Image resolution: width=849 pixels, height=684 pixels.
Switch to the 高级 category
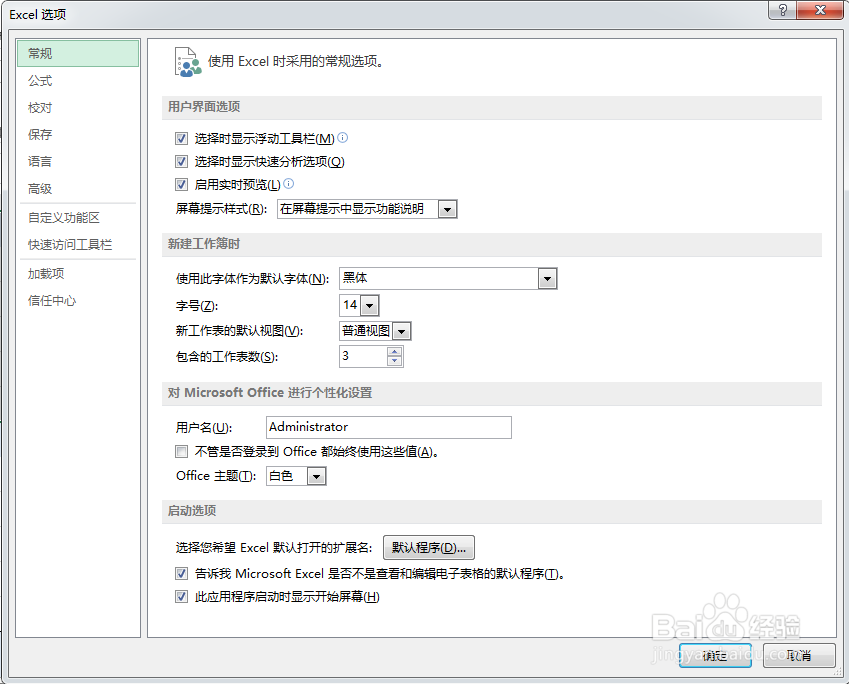click(x=78, y=188)
